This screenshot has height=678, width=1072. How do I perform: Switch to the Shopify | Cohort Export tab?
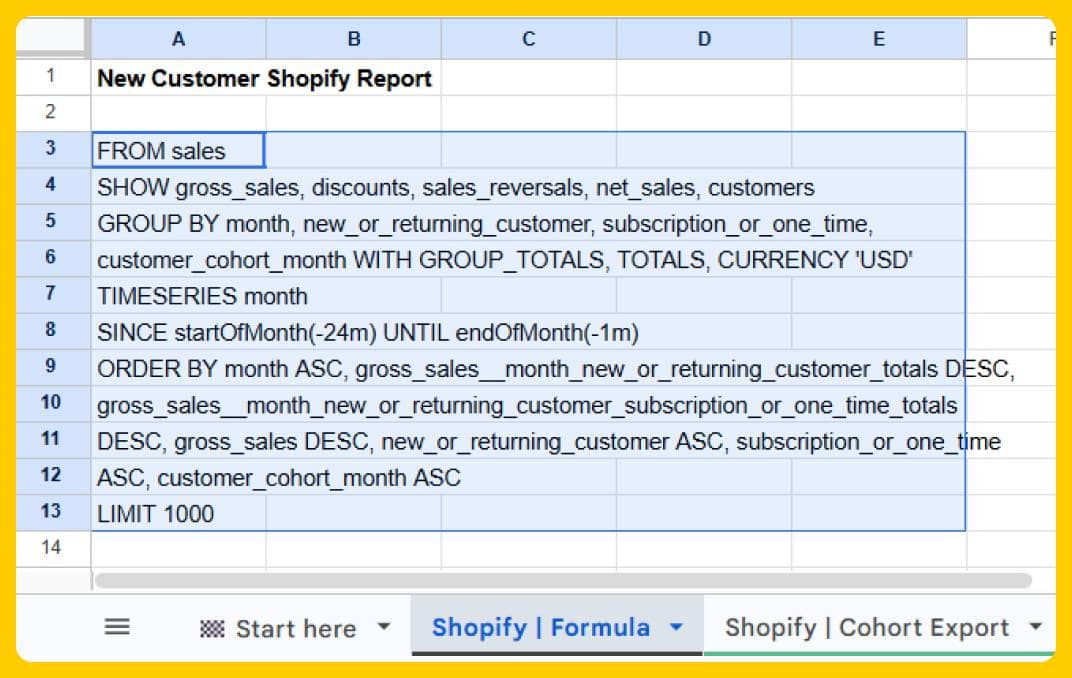pos(867,627)
